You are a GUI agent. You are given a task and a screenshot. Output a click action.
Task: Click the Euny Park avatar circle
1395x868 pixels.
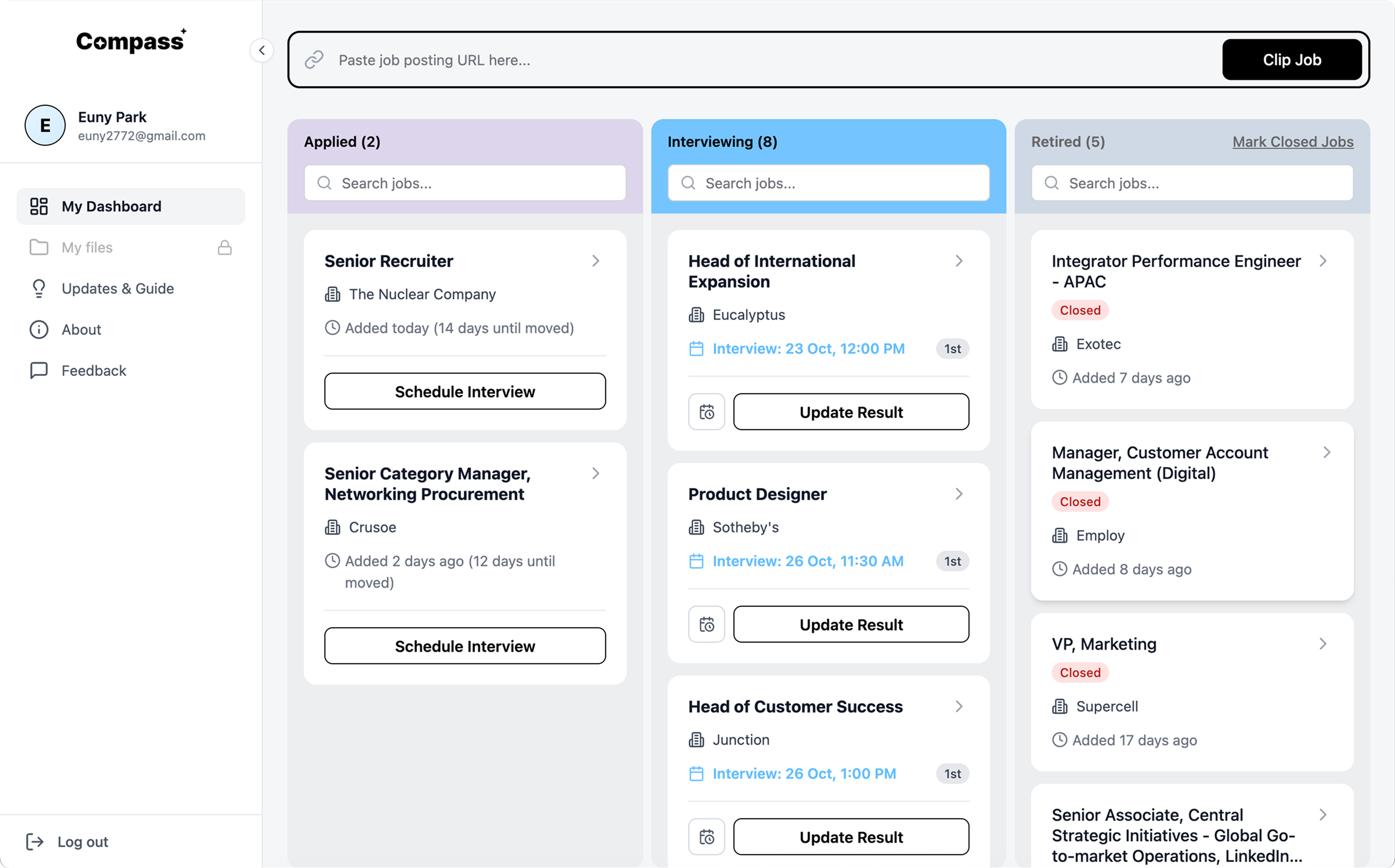45,125
